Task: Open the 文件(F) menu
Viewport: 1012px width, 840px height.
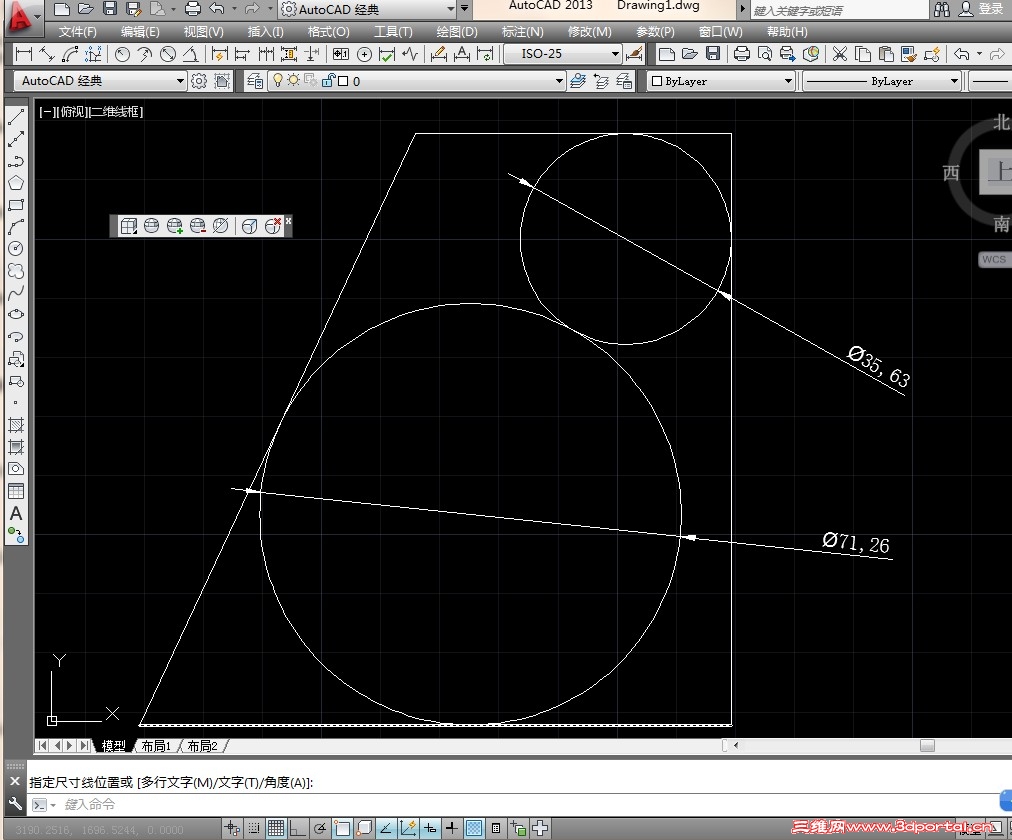Action: (x=77, y=32)
